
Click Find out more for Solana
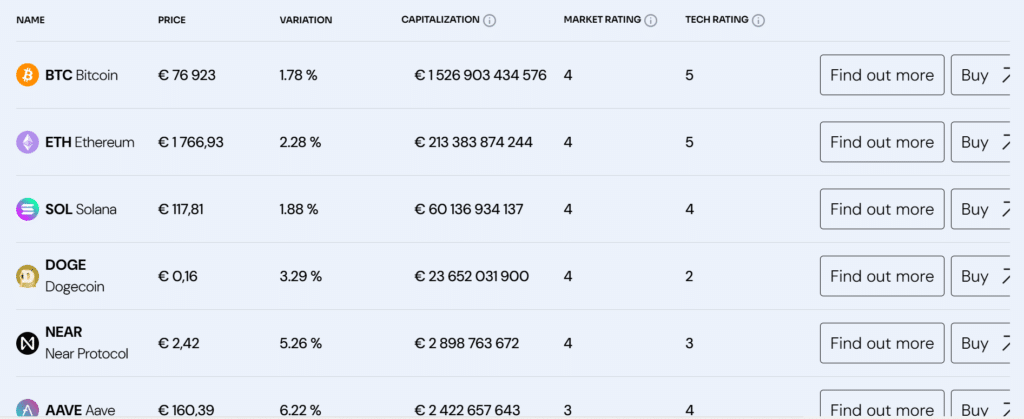coord(882,210)
